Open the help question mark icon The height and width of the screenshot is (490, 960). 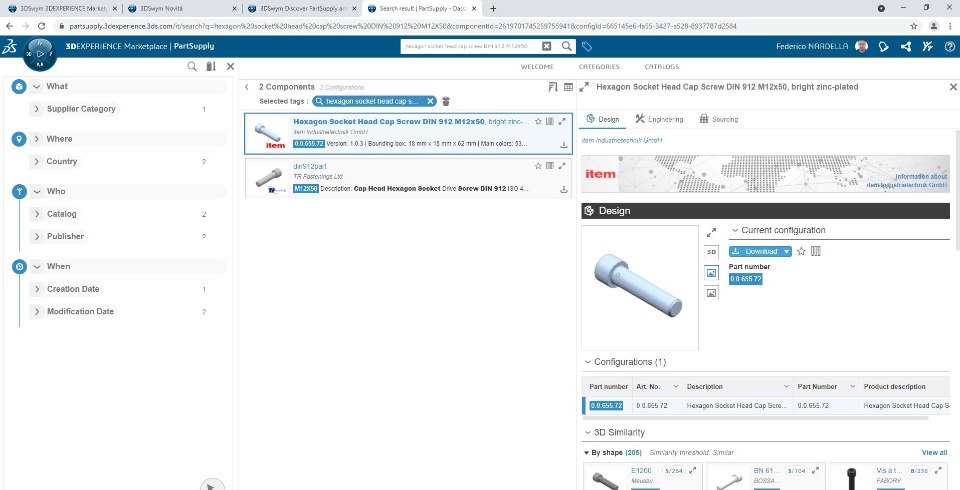point(950,47)
